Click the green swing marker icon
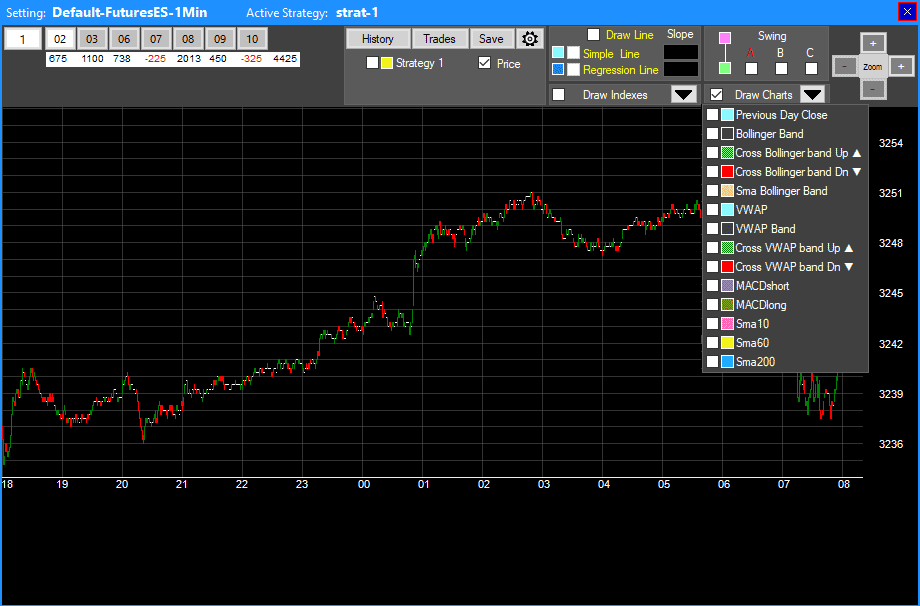 pyautogui.click(x=725, y=68)
